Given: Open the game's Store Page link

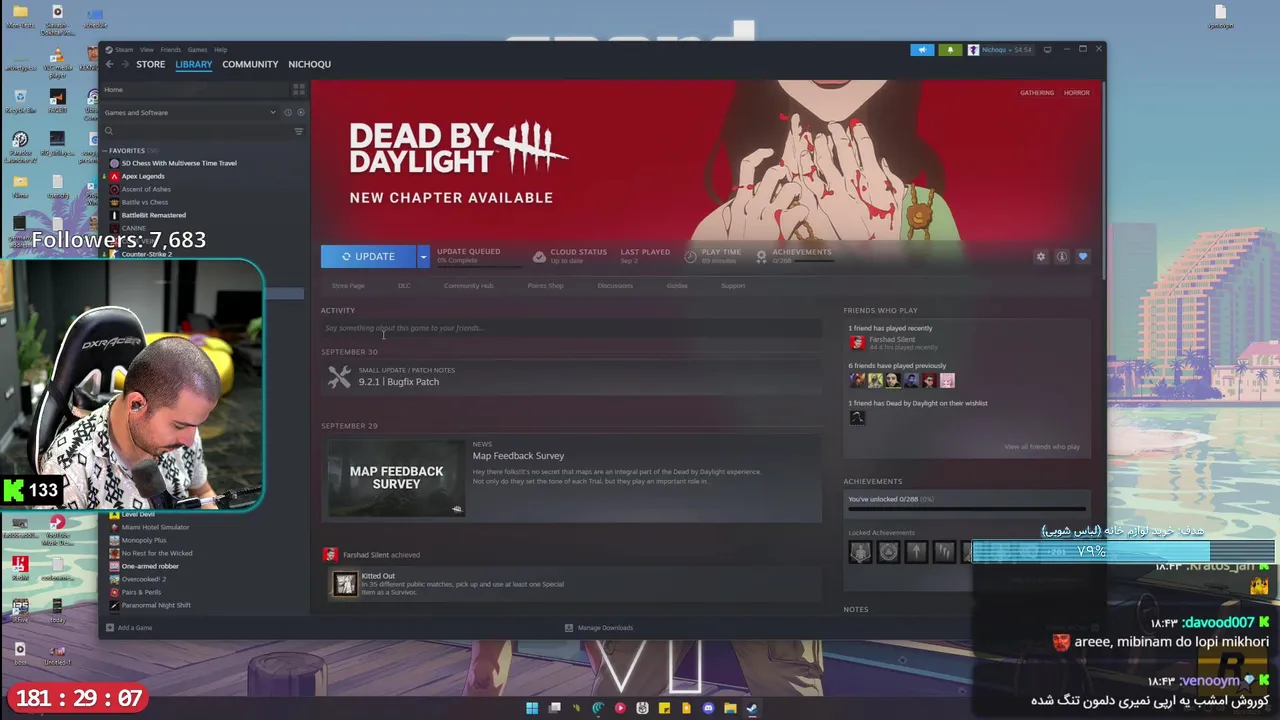Looking at the screenshot, I should [348, 286].
